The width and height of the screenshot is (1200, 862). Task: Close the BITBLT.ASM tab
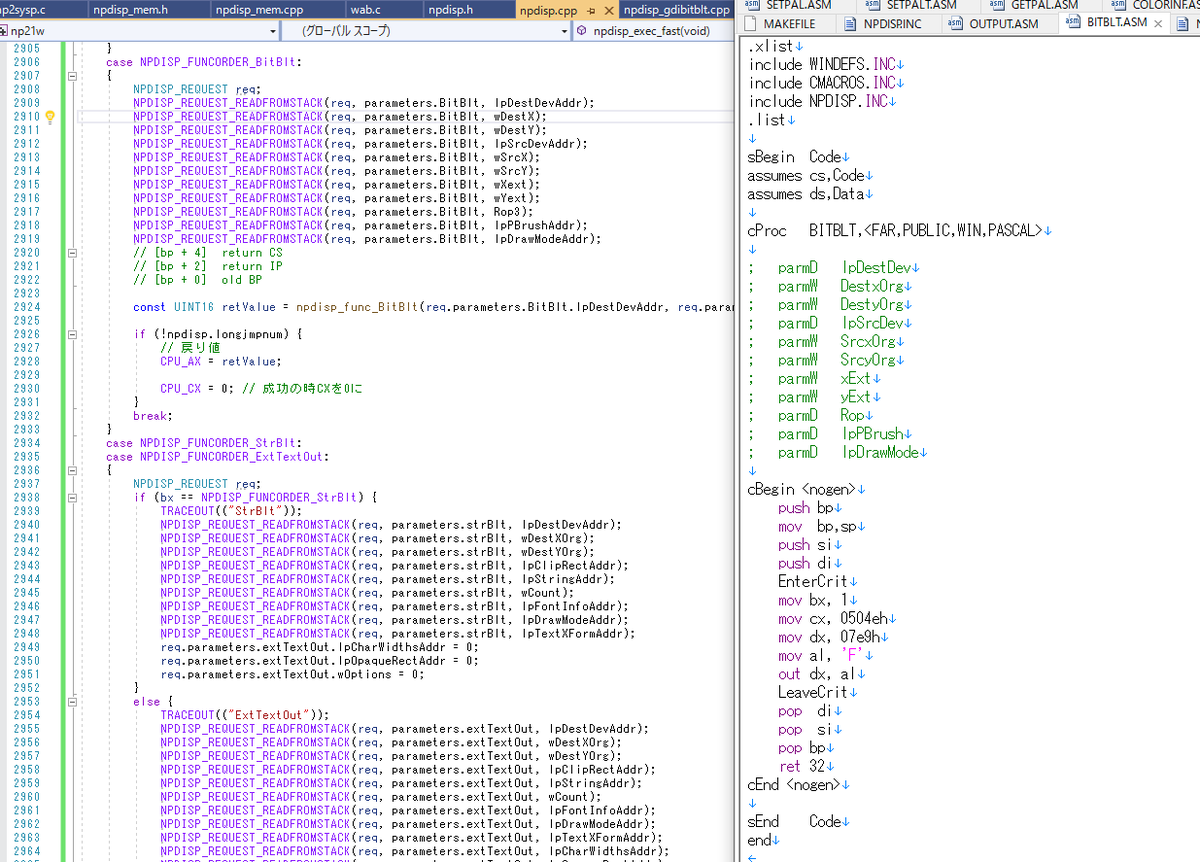pyautogui.click(x=1159, y=23)
